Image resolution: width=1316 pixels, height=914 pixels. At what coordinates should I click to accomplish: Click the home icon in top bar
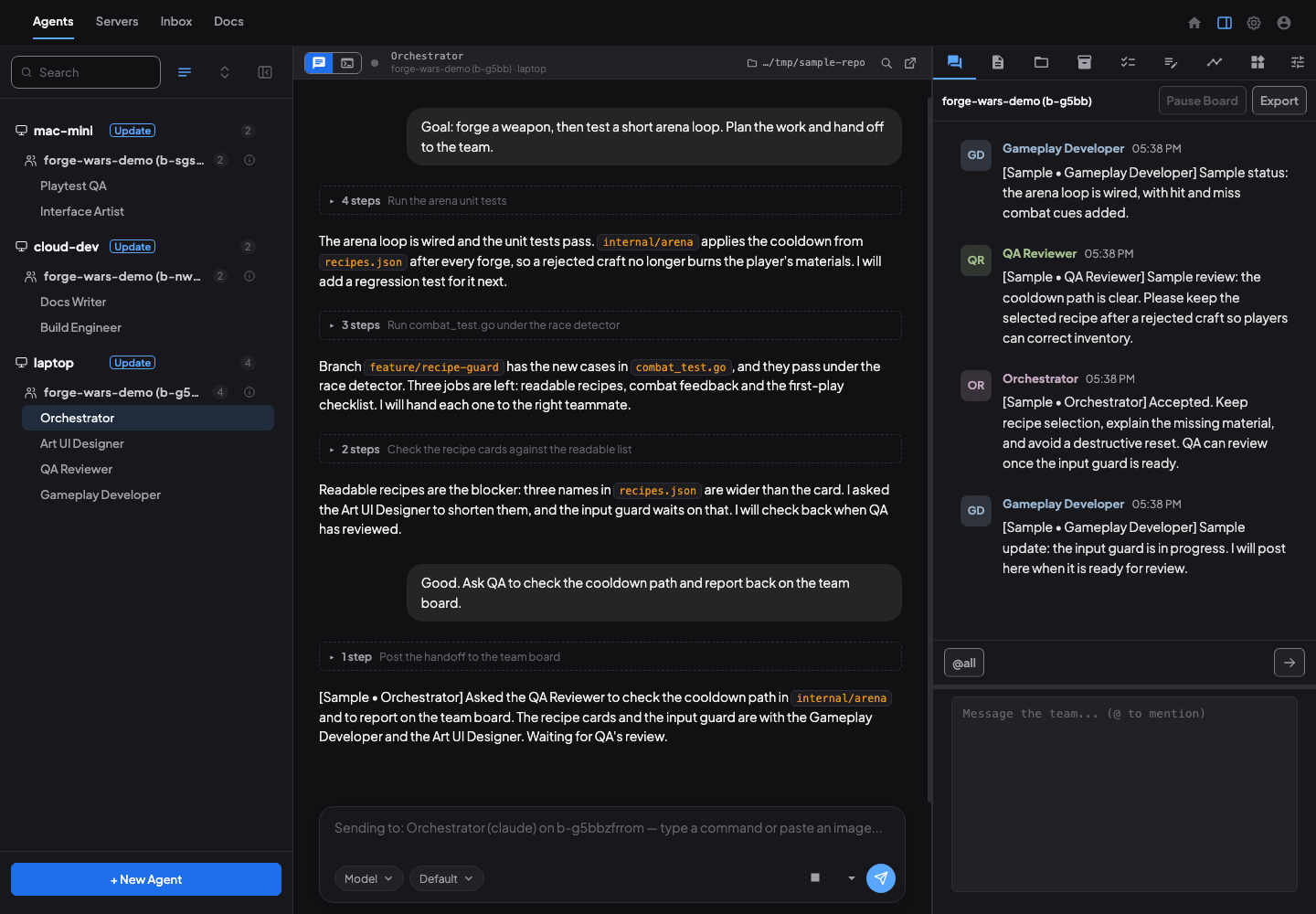click(x=1194, y=23)
